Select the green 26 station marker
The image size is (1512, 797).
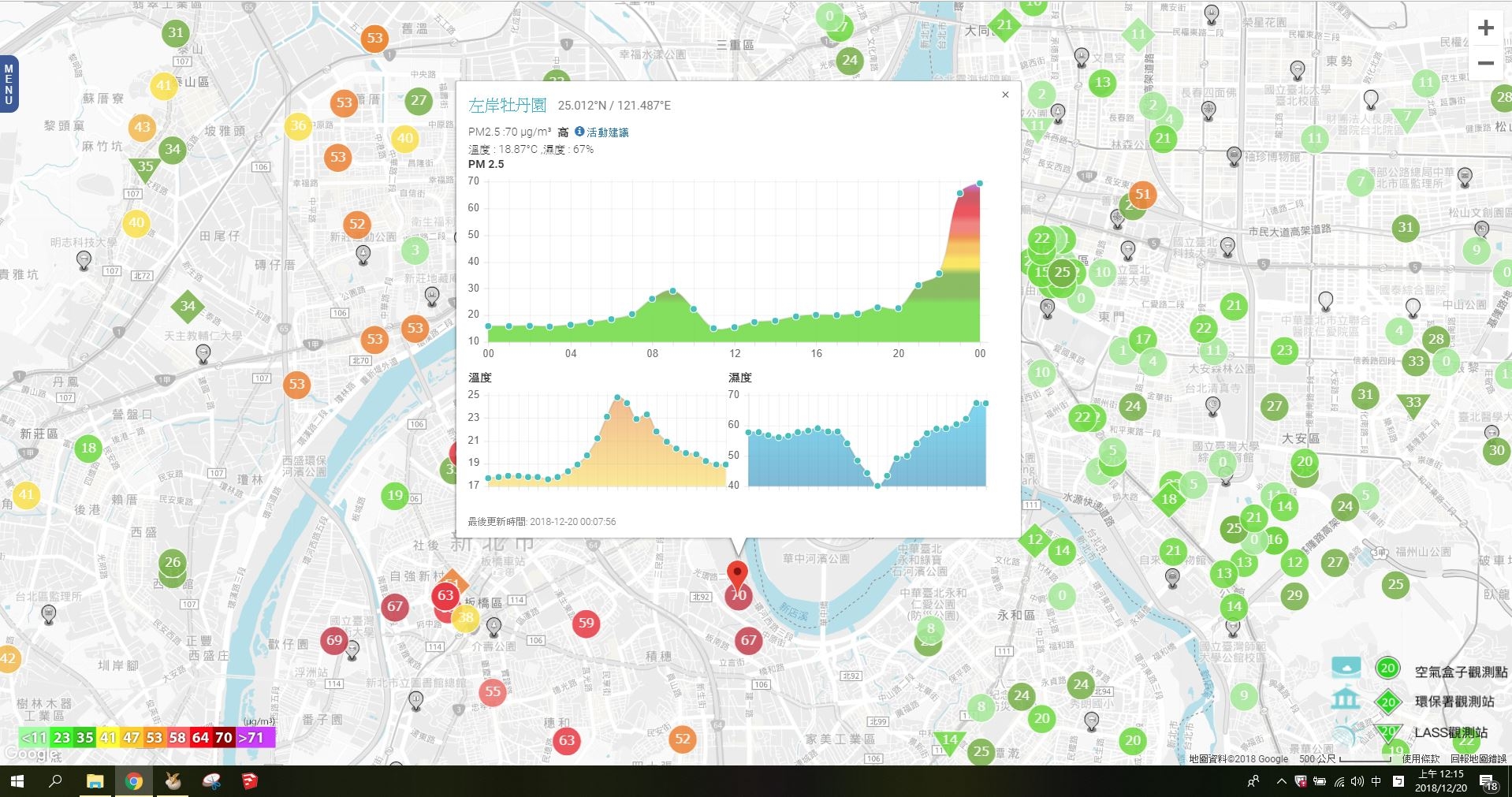pyautogui.click(x=173, y=562)
